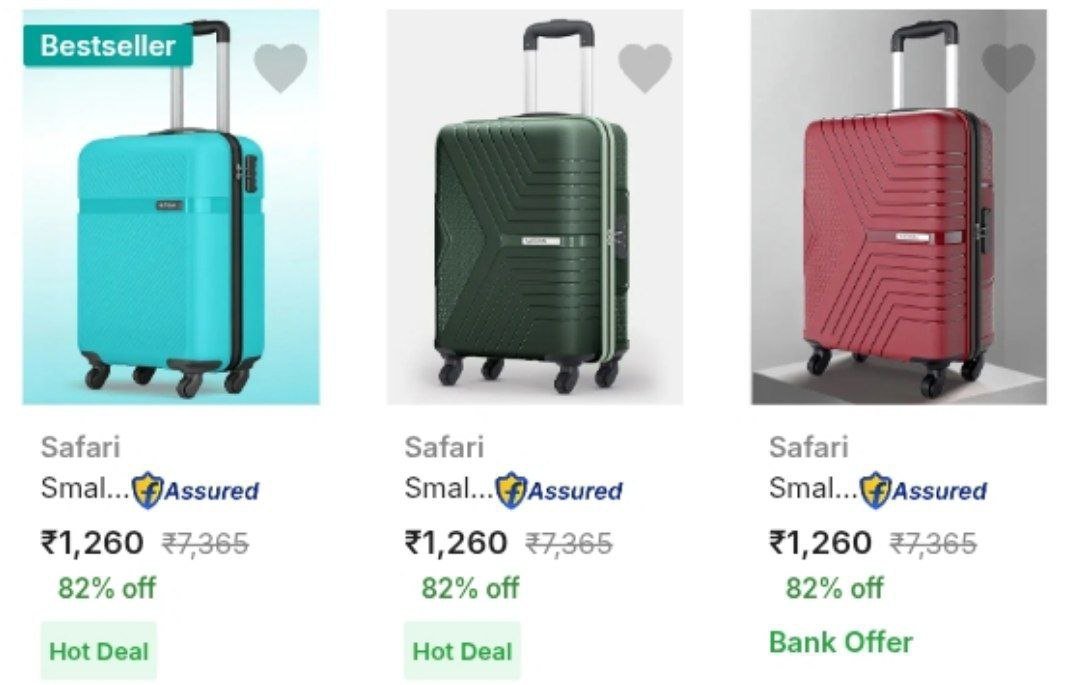Add red suitcase to wishlist with heart
Image resolution: width=1080 pixels, height=685 pixels.
coord(1008,67)
